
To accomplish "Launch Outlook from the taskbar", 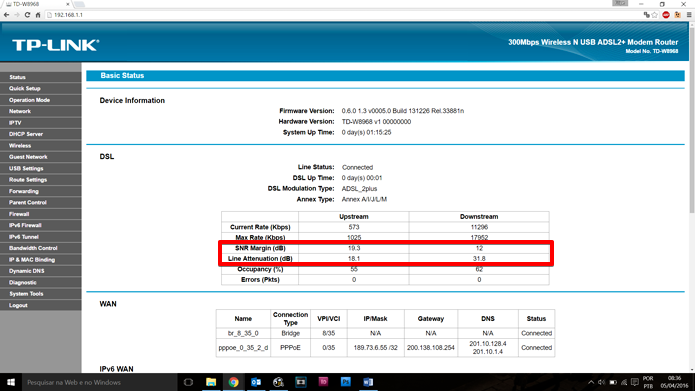I will pos(256,382).
